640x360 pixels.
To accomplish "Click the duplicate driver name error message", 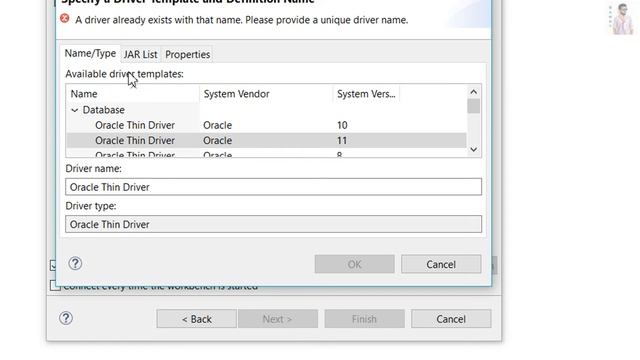I will click(242, 20).
